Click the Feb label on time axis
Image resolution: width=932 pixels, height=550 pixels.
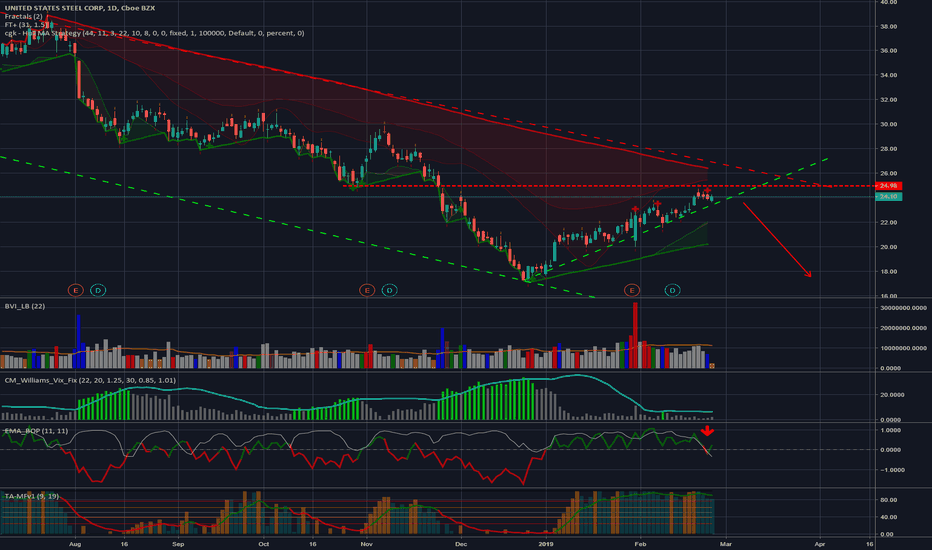(640, 544)
